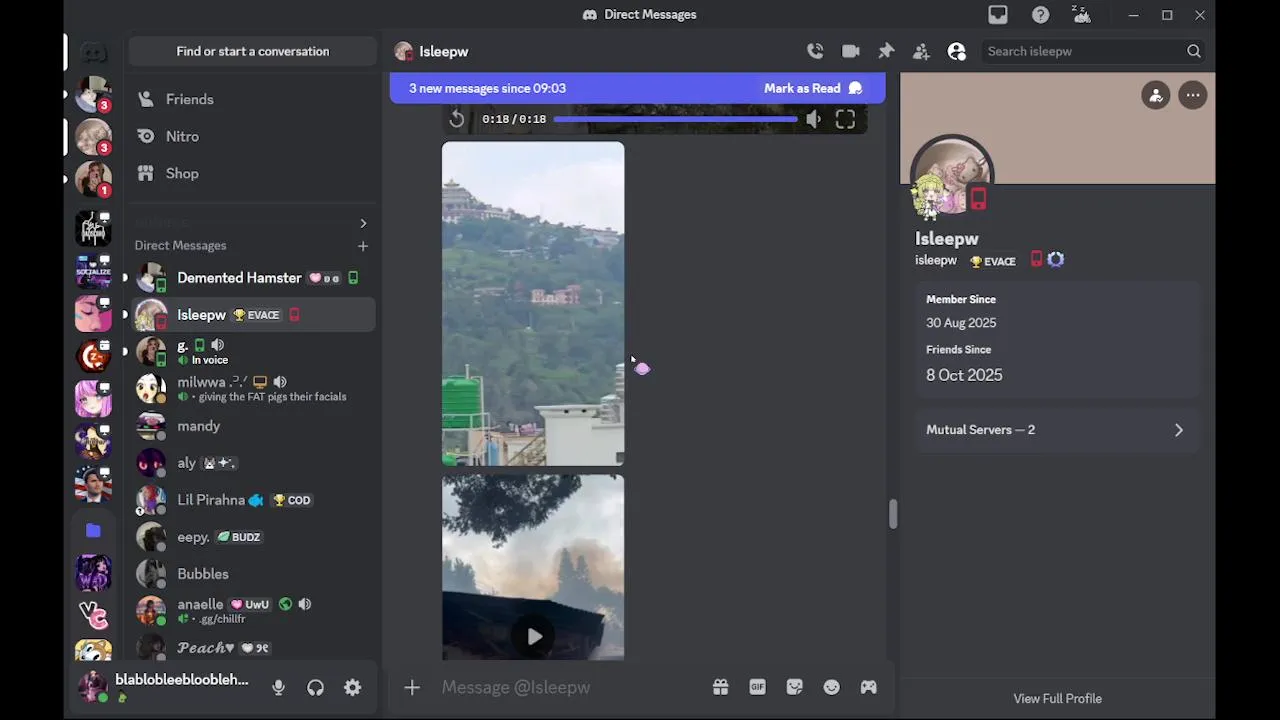Open profile more options menu
1280x720 pixels.
[x=1192, y=95]
